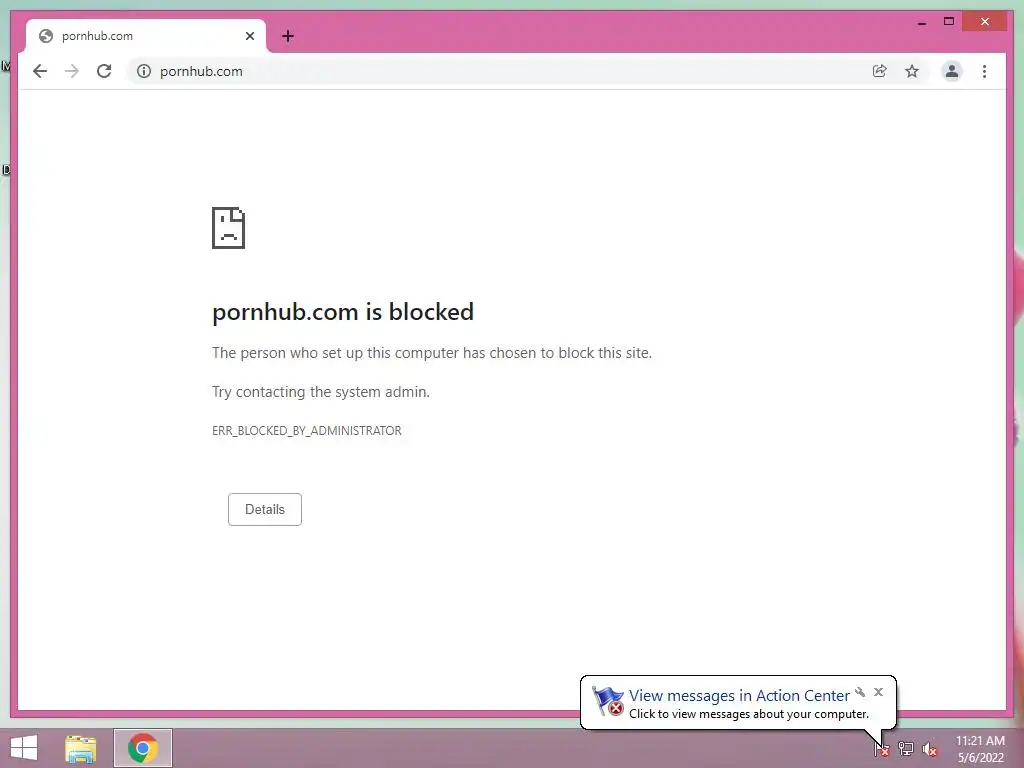Click the muted volume tray icon
1024x768 pixels.
coord(930,749)
